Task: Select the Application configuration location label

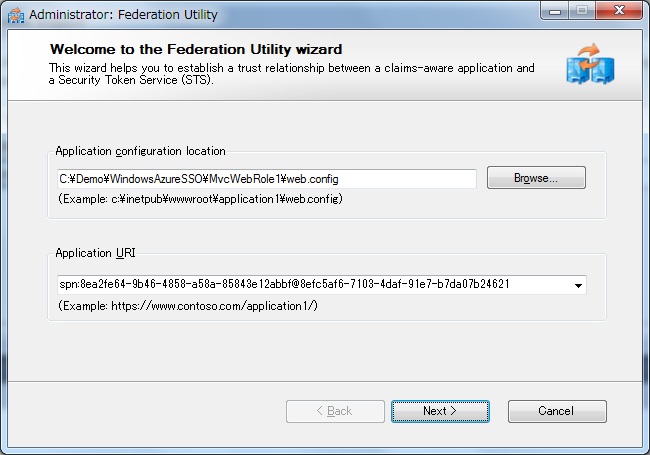Action: point(141,151)
